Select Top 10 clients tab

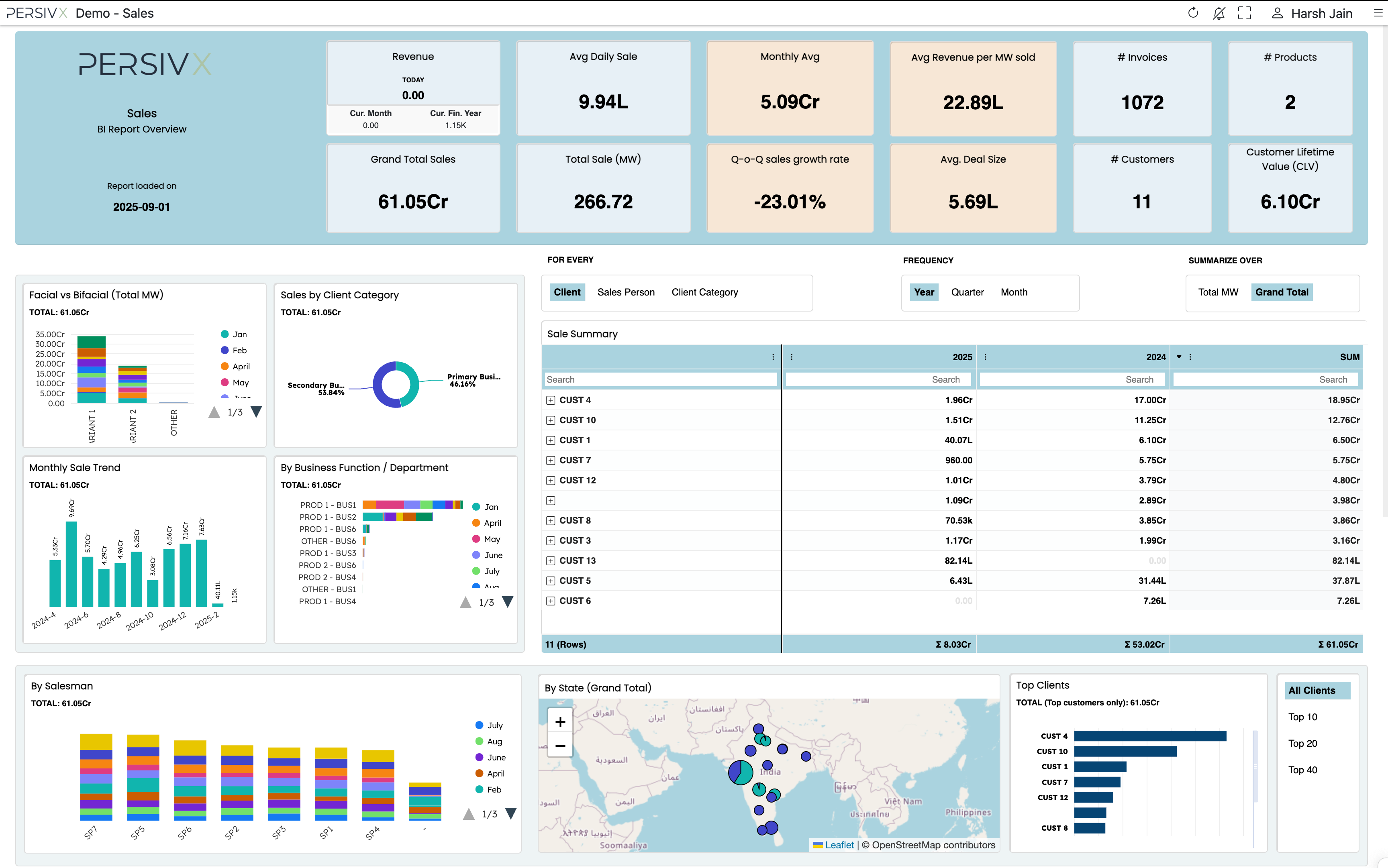coord(1302,717)
